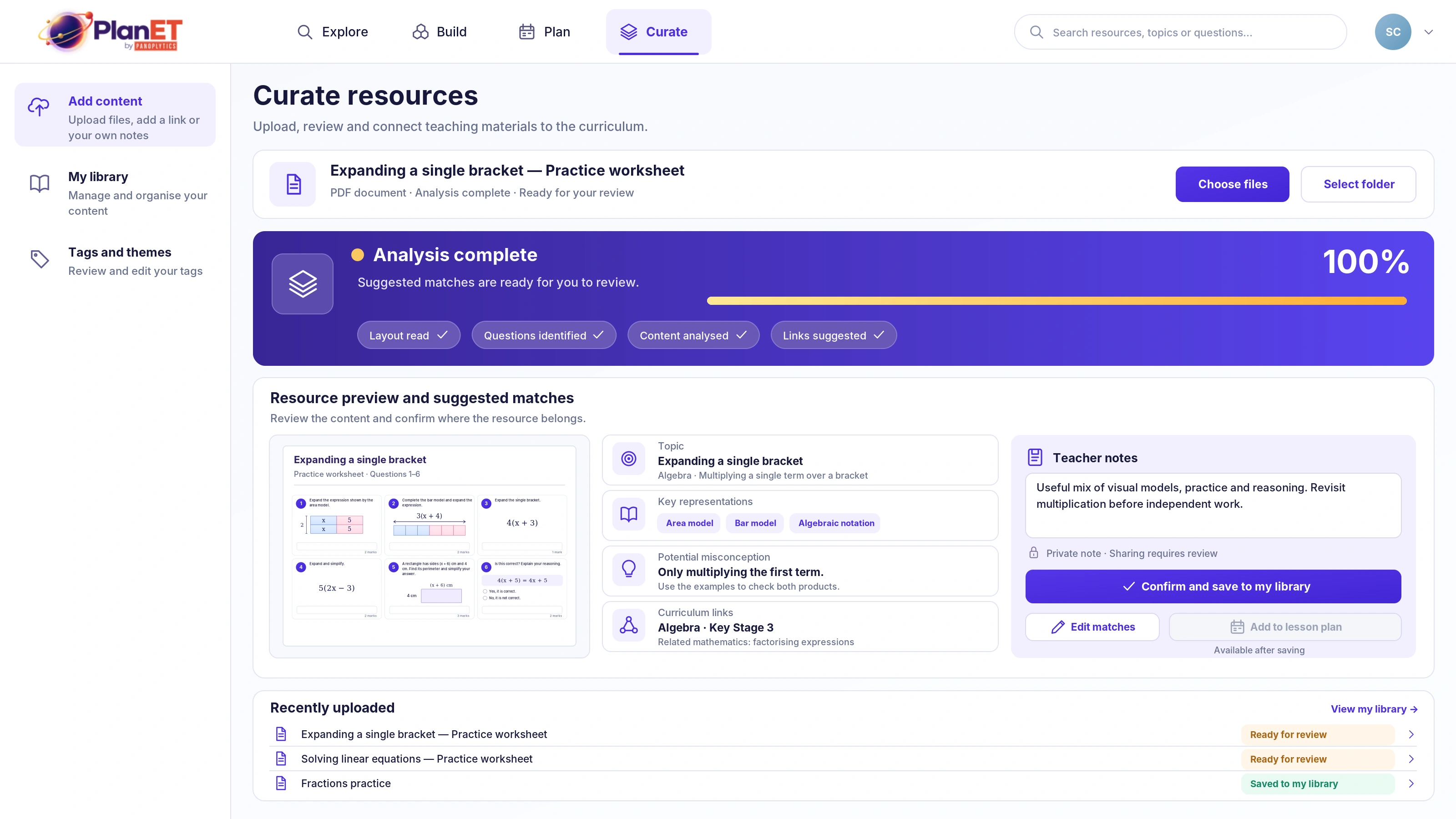Confirm and save to my library
The height and width of the screenshot is (819, 1456).
1213,586
